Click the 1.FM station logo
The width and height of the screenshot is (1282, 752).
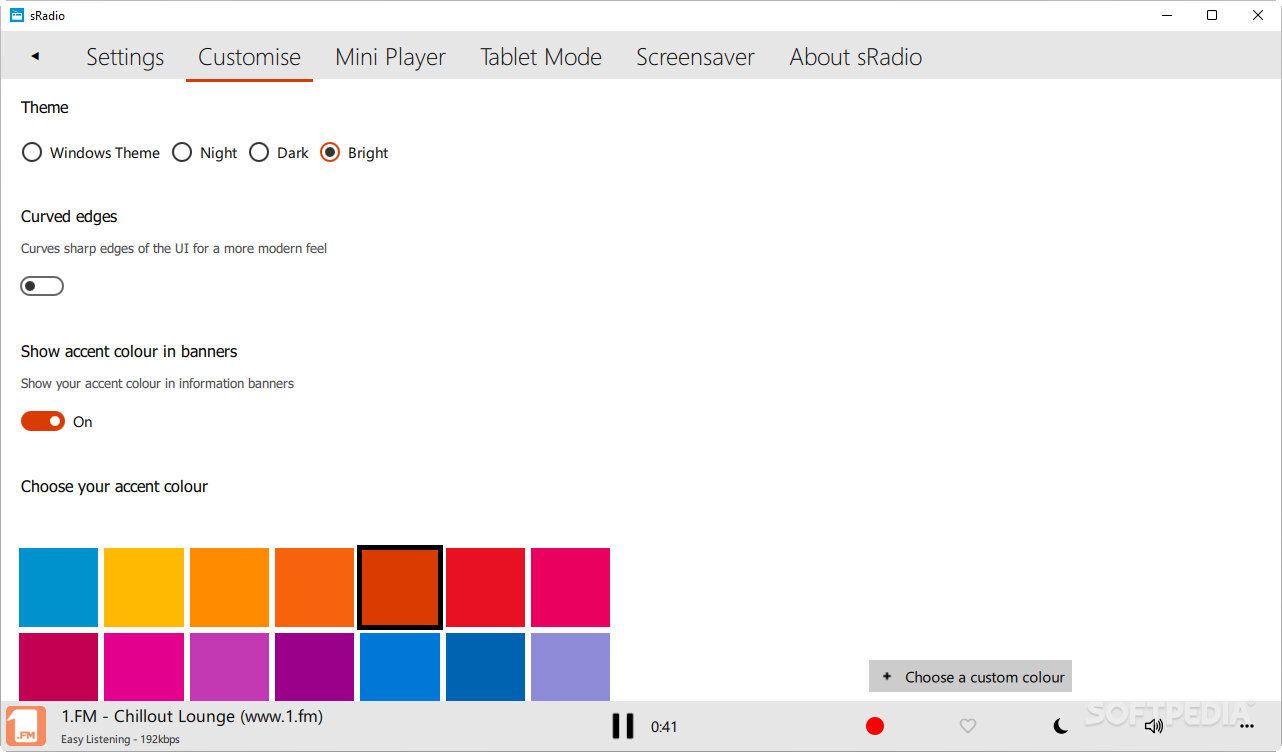[x=26, y=726]
